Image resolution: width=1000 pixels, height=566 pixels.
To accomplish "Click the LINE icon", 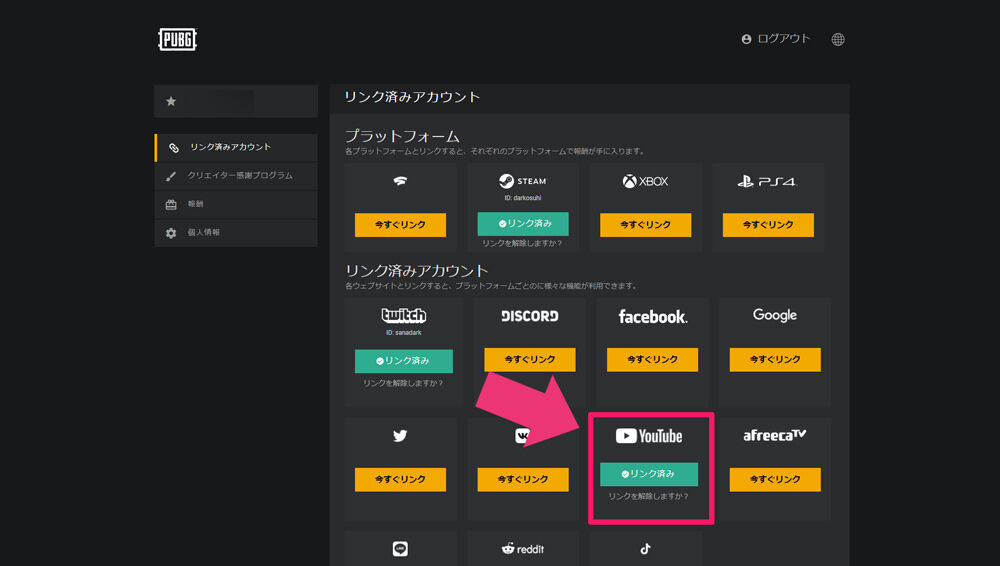I will (400, 549).
